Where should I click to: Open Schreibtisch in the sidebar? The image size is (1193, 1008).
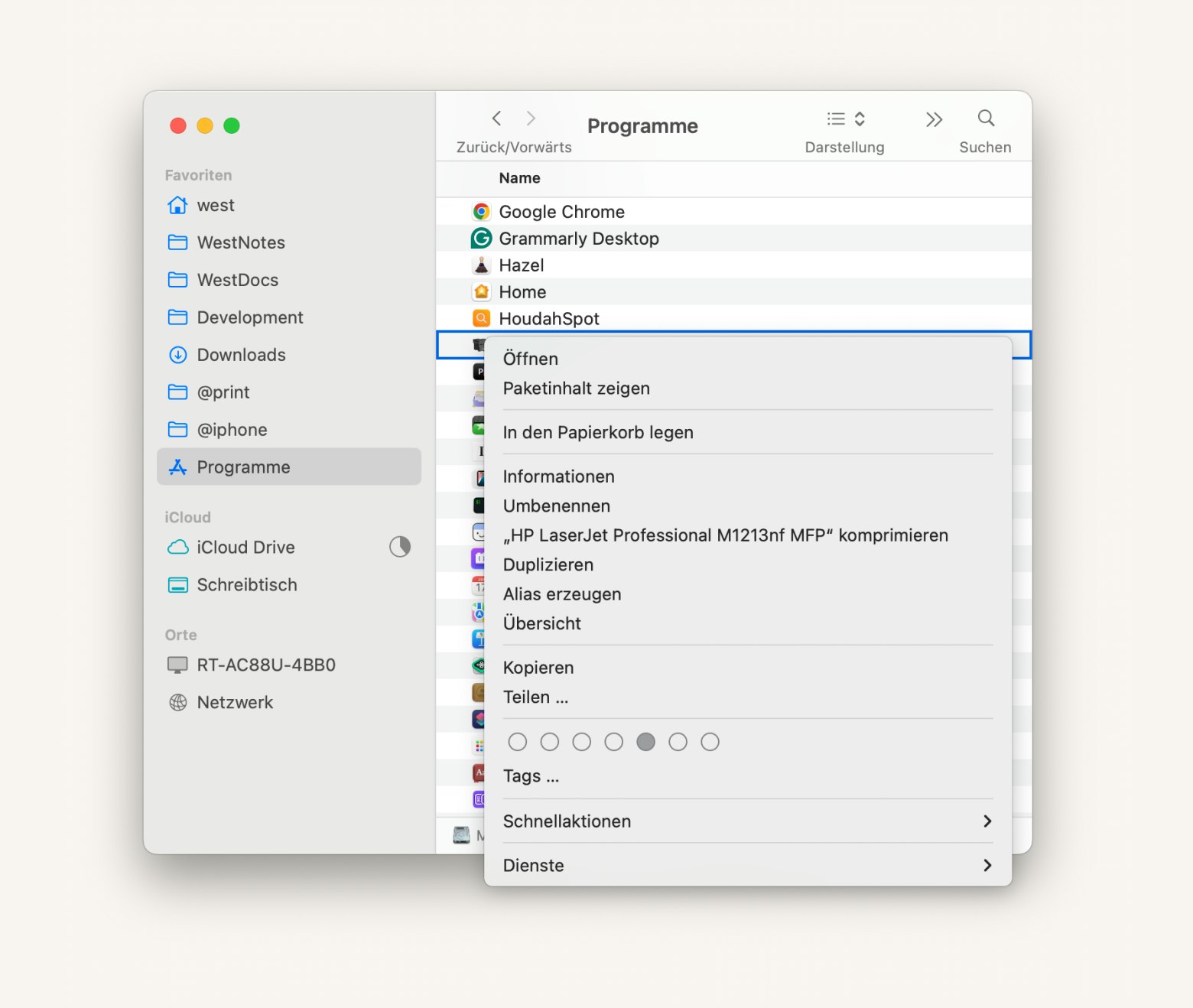pyautogui.click(x=289, y=585)
